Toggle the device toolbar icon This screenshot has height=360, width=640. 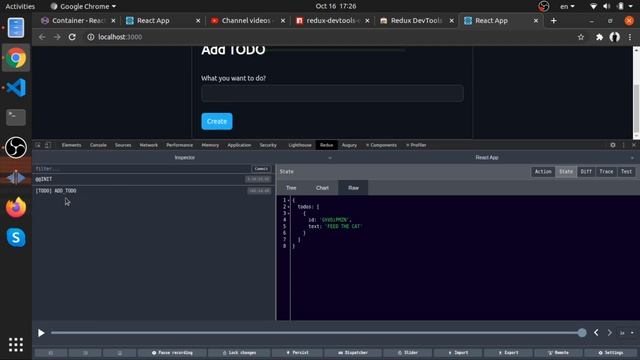click(x=48, y=145)
